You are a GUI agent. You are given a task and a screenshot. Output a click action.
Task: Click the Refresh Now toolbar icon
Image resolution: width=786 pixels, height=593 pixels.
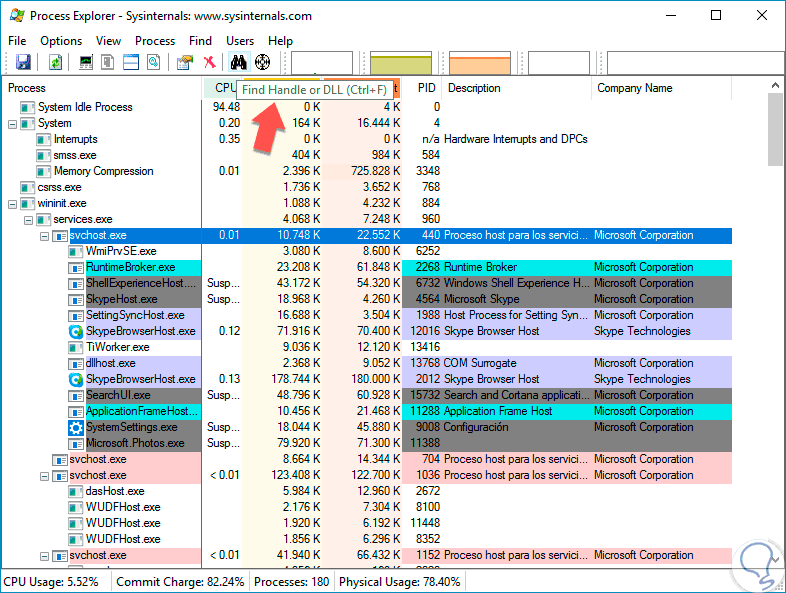(x=56, y=62)
